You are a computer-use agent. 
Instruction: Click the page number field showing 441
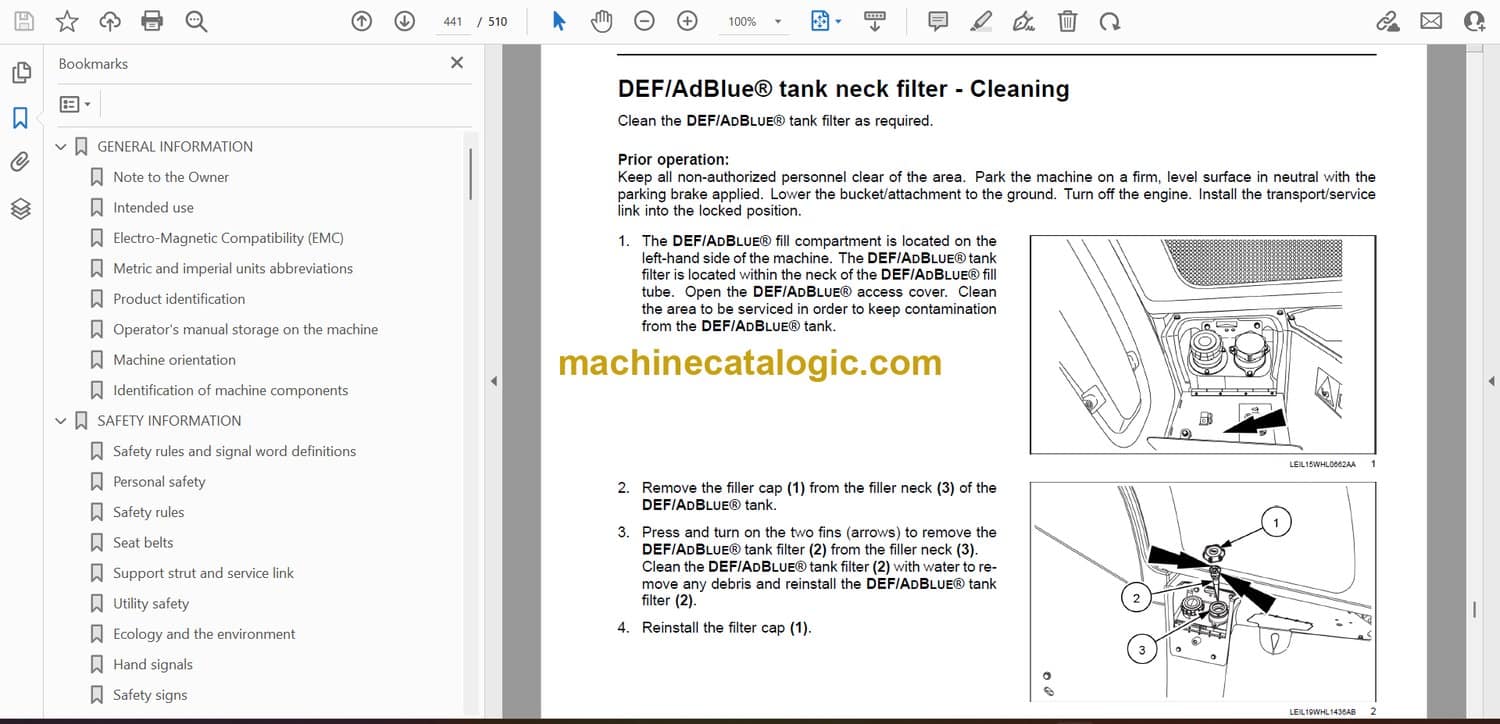(x=453, y=21)
